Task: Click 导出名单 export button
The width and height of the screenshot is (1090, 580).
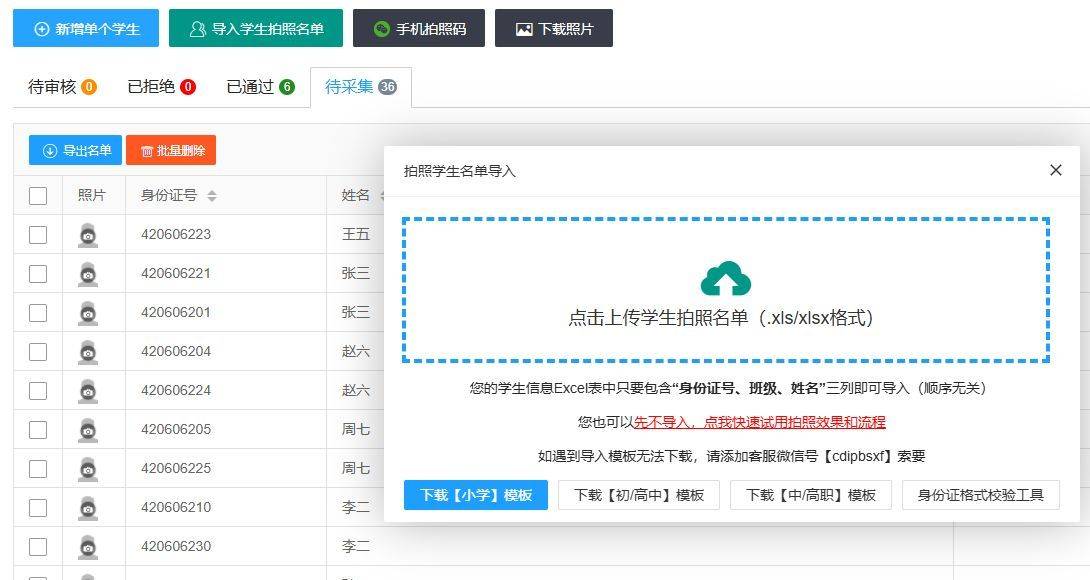Action: click(x=76, y=151)
